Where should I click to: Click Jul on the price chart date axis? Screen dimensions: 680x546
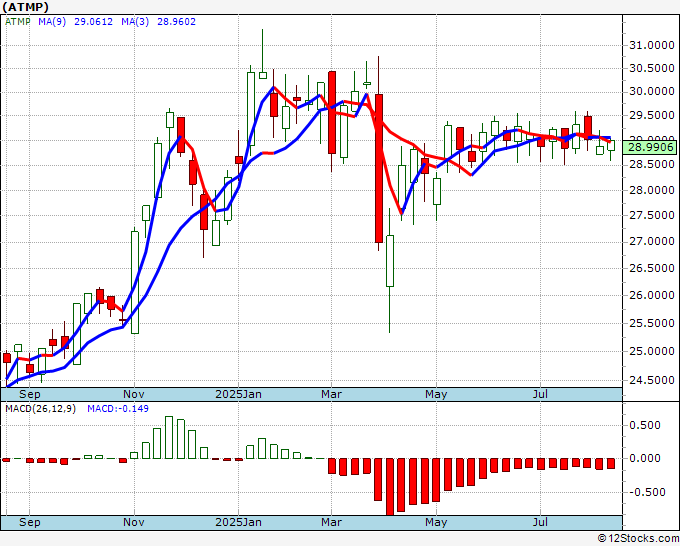point(540,394)
